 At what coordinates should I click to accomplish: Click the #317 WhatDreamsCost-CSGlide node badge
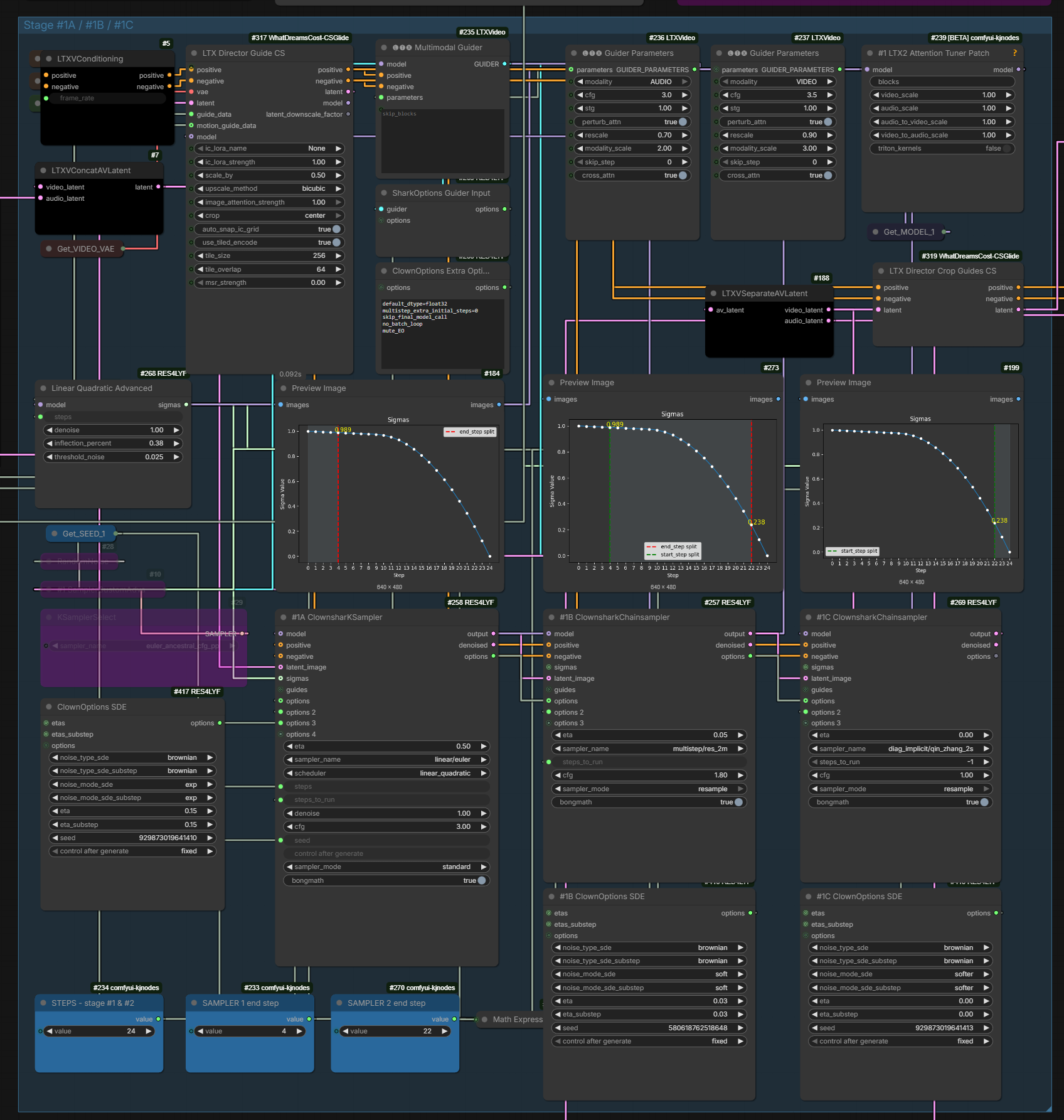click(300, 38)
